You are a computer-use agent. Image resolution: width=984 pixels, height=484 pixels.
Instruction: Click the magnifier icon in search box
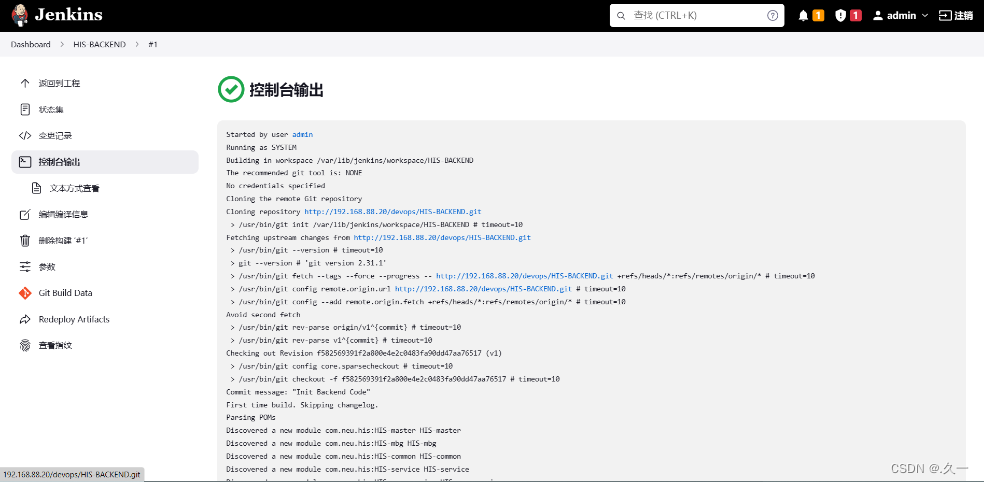point(621,16)
